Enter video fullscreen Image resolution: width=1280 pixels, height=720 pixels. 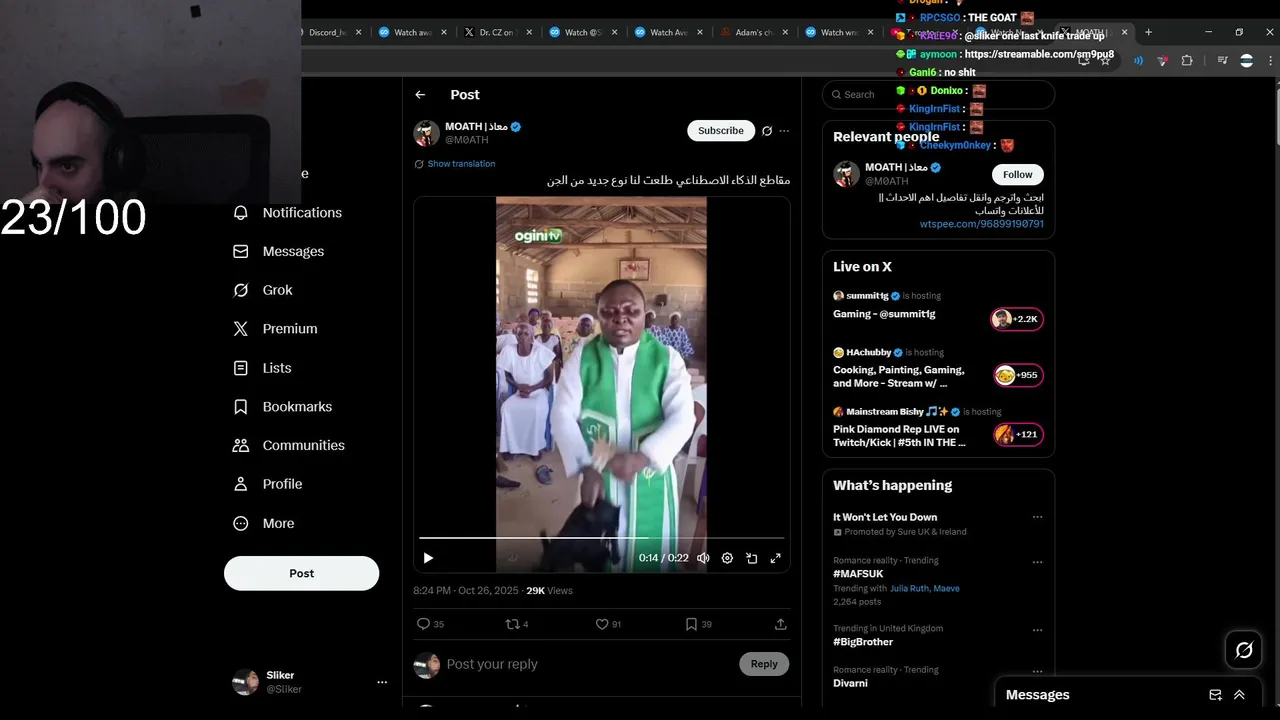[x=775, y=558]
